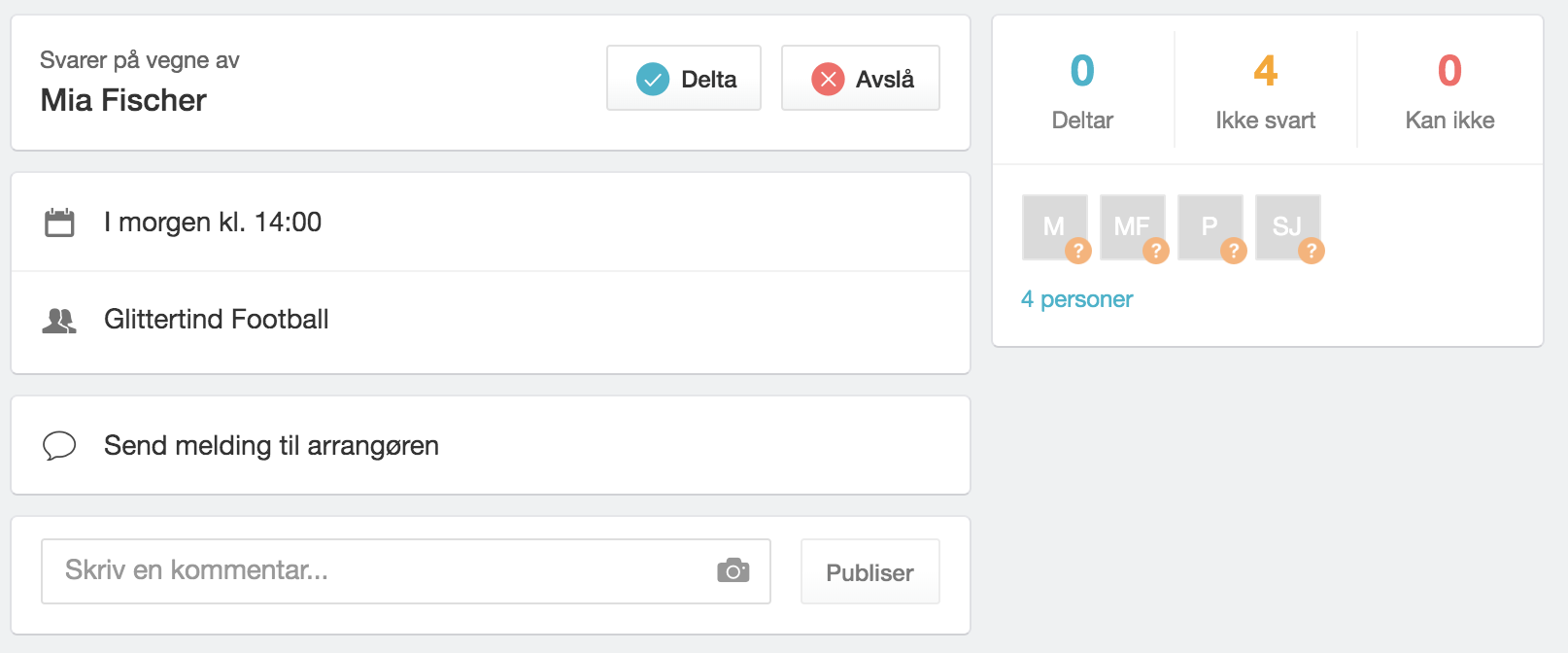
Task: Click the 4 personer link
Action: tap(1076, 299)
